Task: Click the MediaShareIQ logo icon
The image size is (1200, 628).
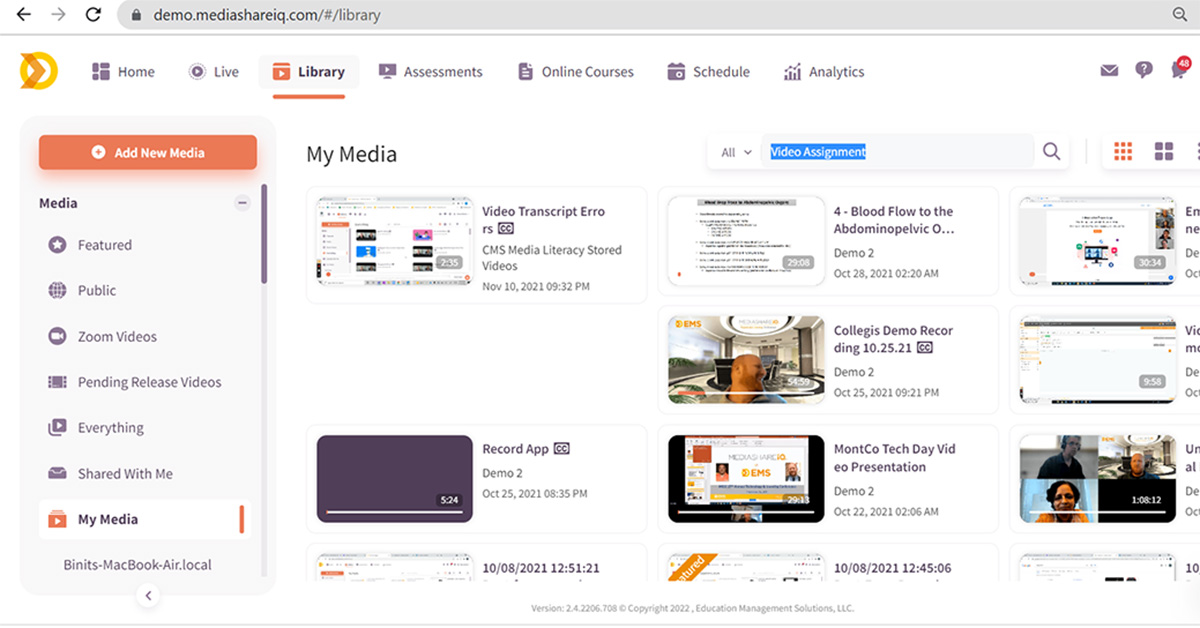Action: point(39,71)
